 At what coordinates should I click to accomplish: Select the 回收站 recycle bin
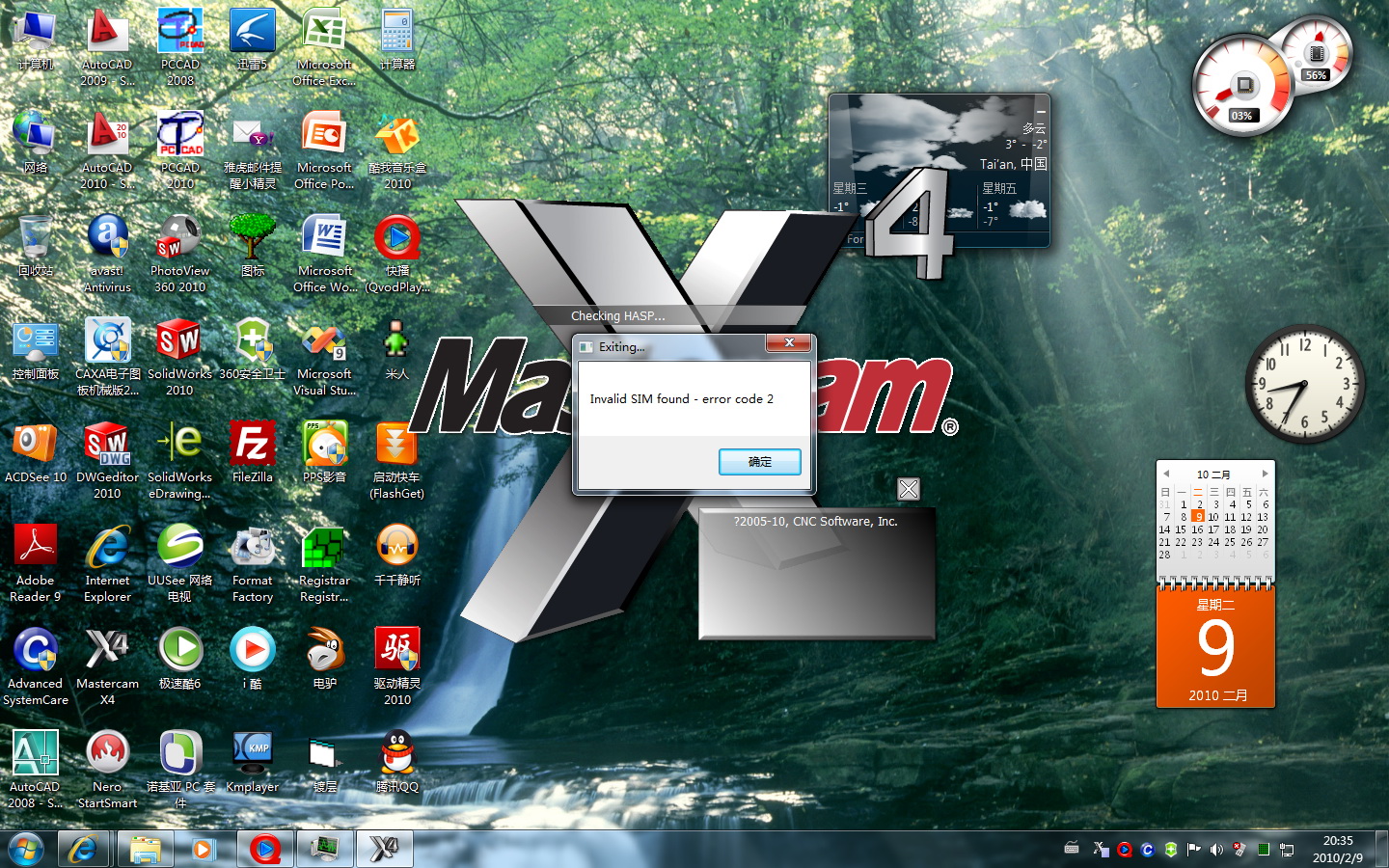(x=36, y=247)
